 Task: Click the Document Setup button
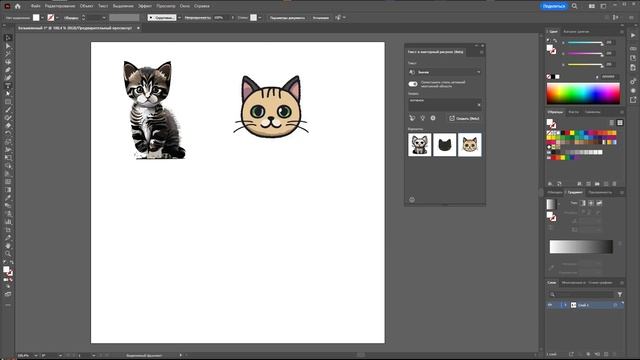click(x=287, y=18)
